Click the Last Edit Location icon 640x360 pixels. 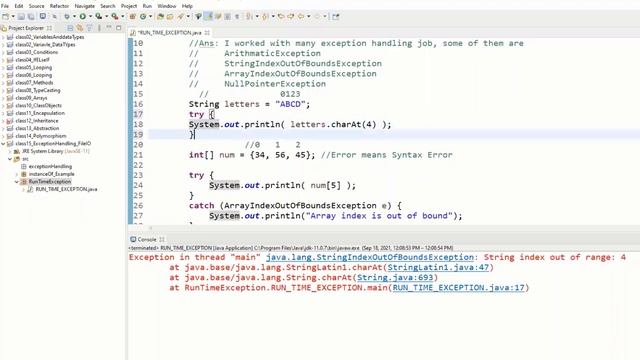coord(281,16)
